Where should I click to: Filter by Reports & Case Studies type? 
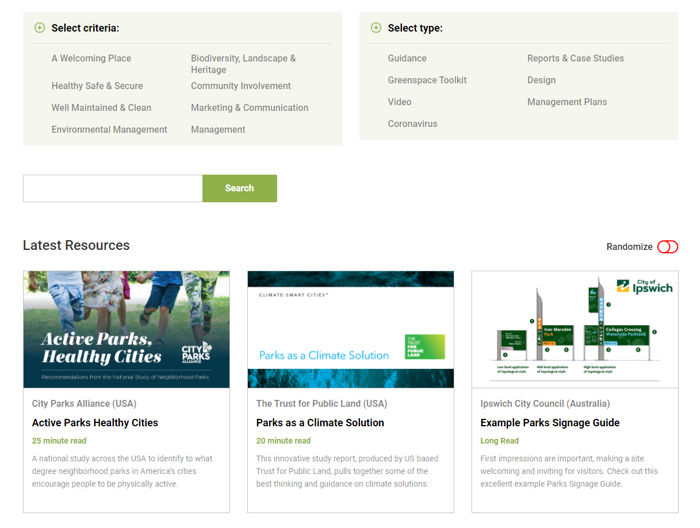tap(575, 58)
